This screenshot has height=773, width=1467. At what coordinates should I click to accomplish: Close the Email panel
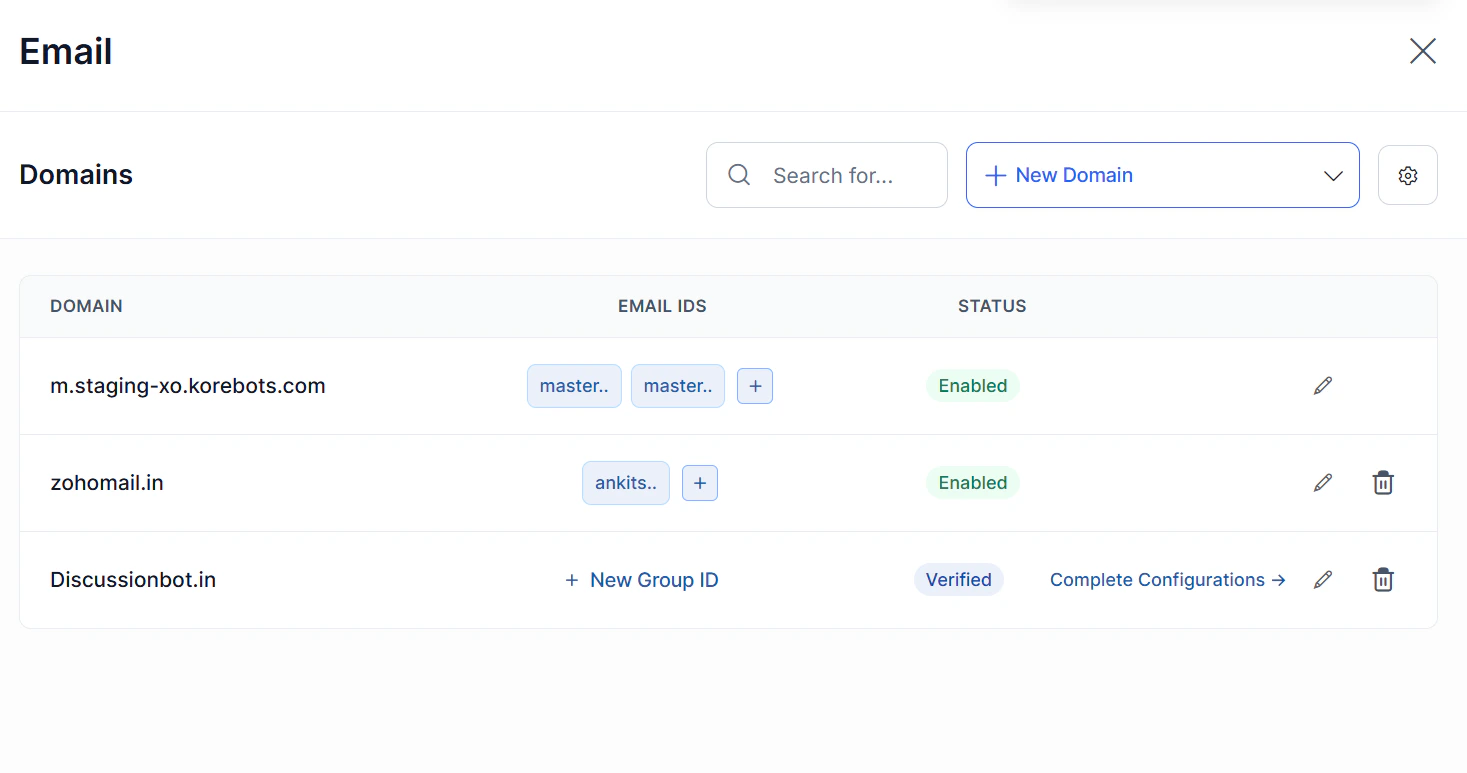(x=1422, y=51)
